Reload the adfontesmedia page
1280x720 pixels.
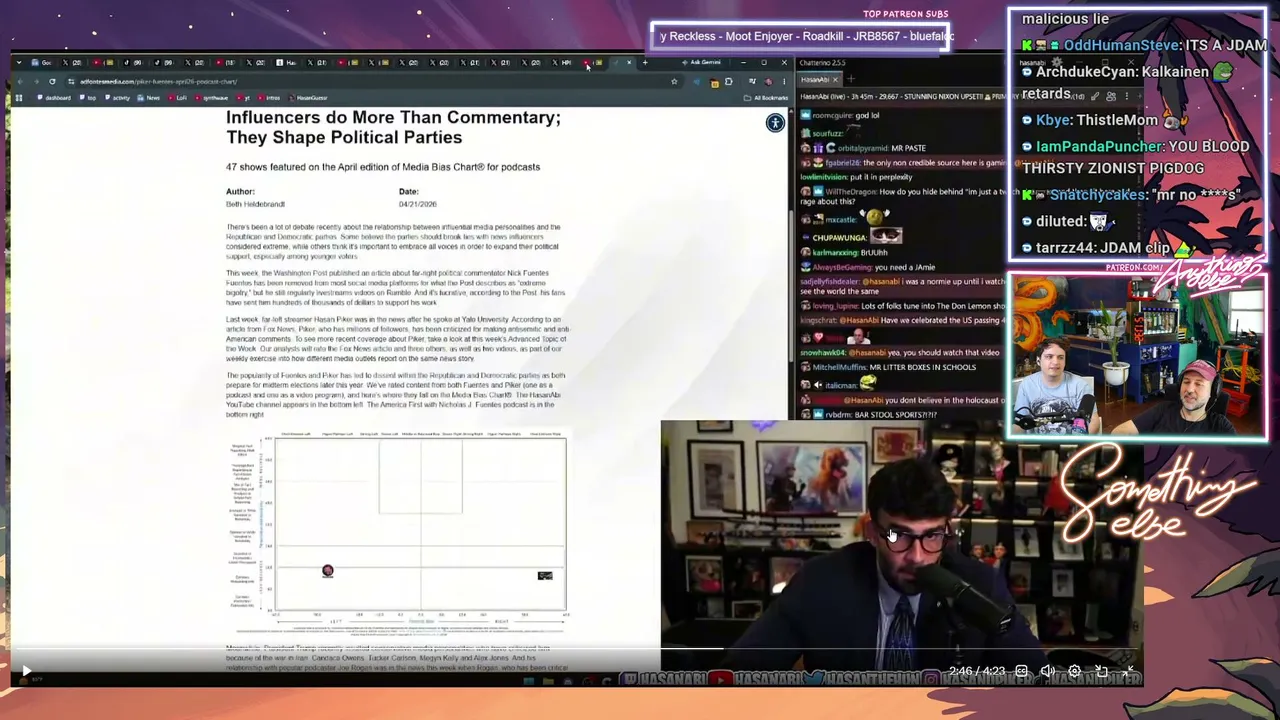point(52,81)
